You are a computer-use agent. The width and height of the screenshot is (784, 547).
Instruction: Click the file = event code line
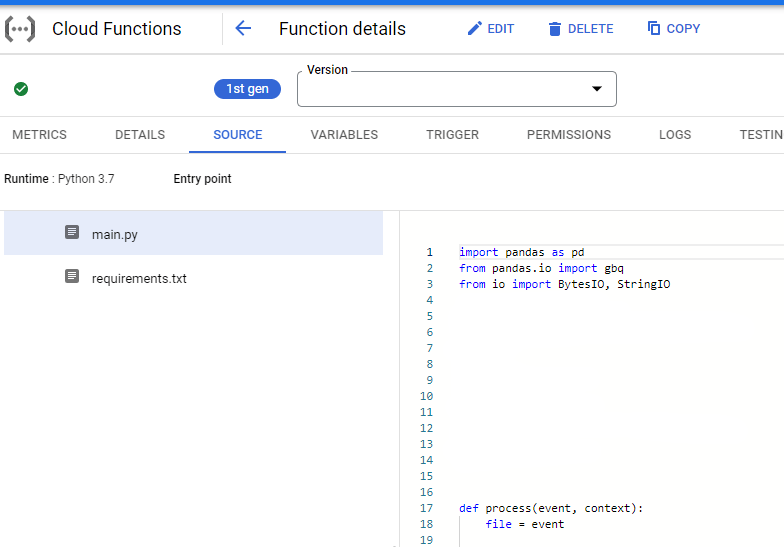(524, 524)
